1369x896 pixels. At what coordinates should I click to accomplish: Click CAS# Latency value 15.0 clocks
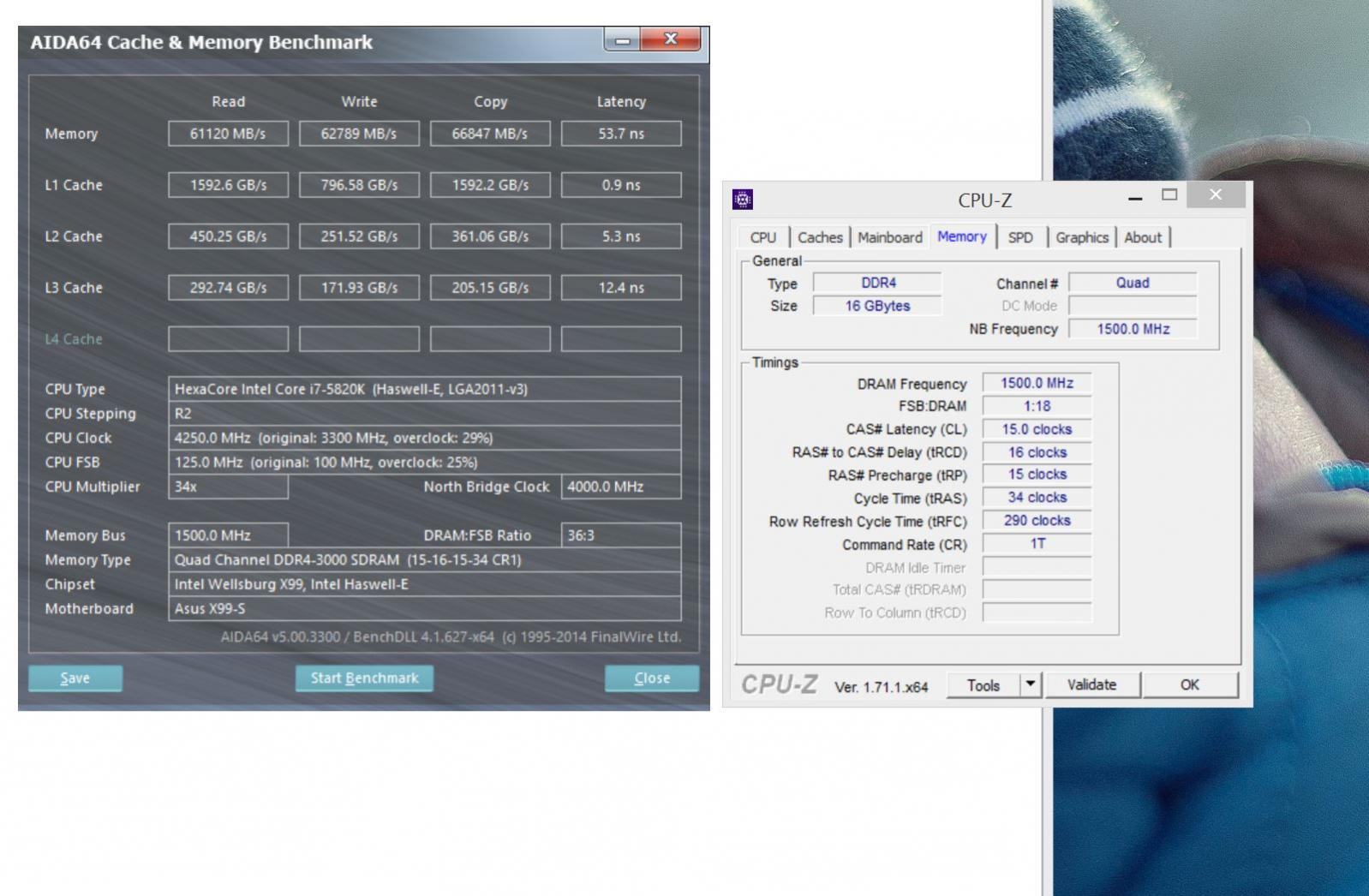pyautogui.click(x=1037, y=429)
